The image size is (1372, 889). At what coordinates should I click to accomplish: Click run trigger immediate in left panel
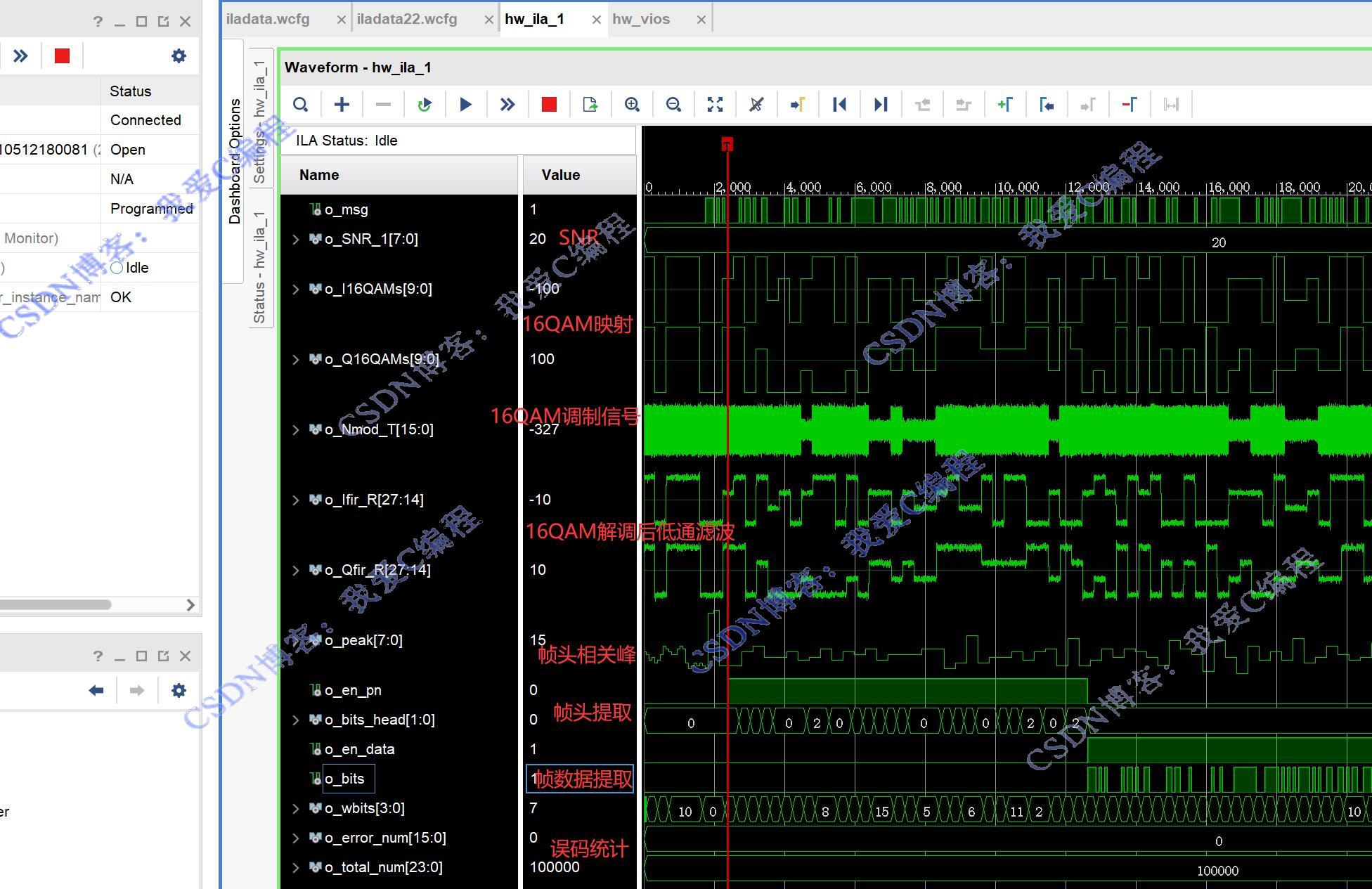tap(20, 56)
